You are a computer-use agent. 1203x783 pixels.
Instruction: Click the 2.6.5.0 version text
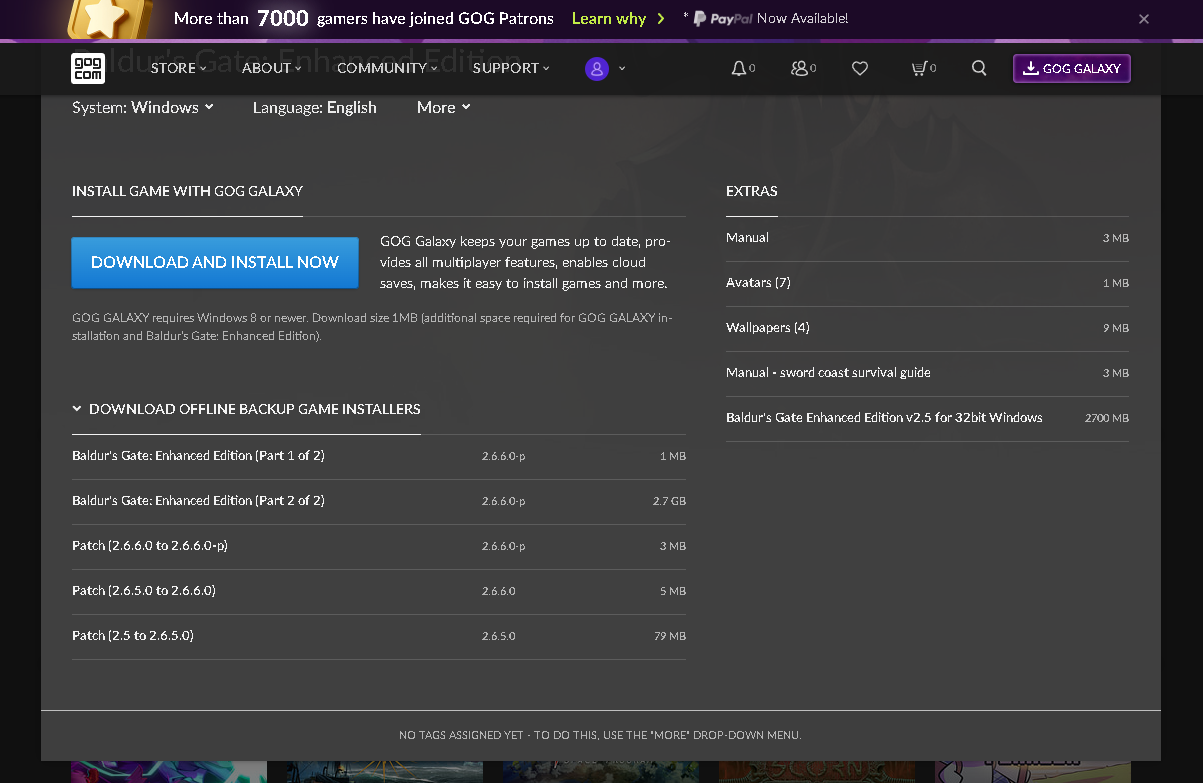[498, 636]
